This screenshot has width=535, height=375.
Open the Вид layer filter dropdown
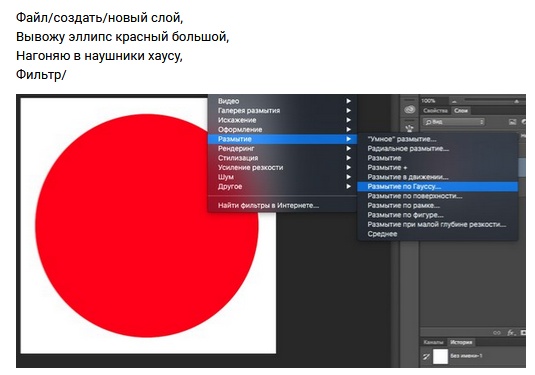click(x=454, y=122)
